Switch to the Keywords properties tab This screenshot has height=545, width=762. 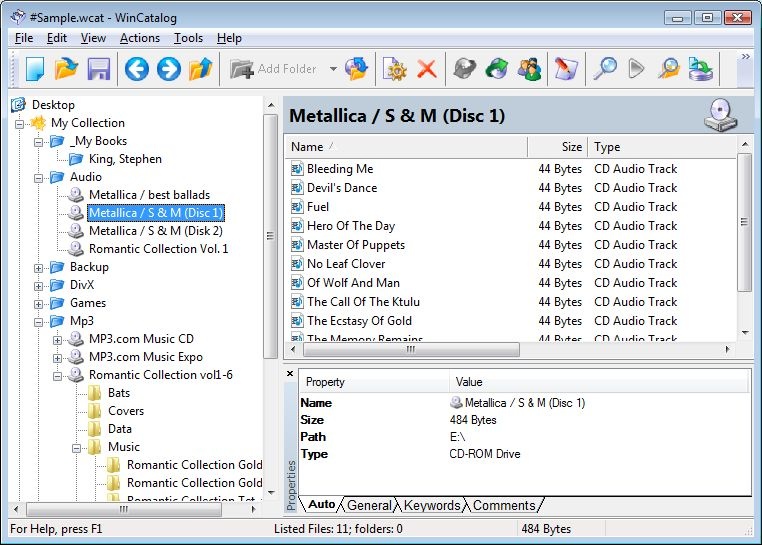coord(432,505)
